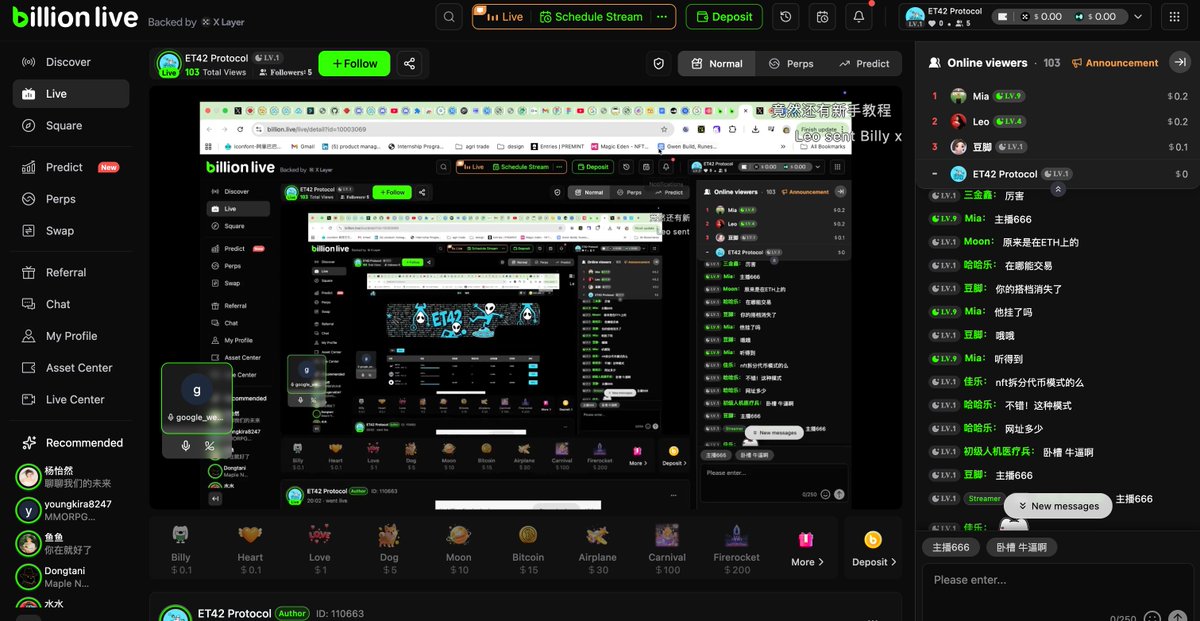1200x621 pixels.
Task: Click the Recommended section header
Action: click(73, 443)
